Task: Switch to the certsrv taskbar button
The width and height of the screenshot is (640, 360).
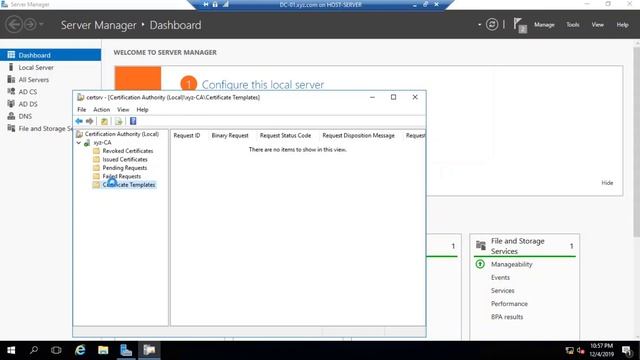Action: tap(149, 350)
